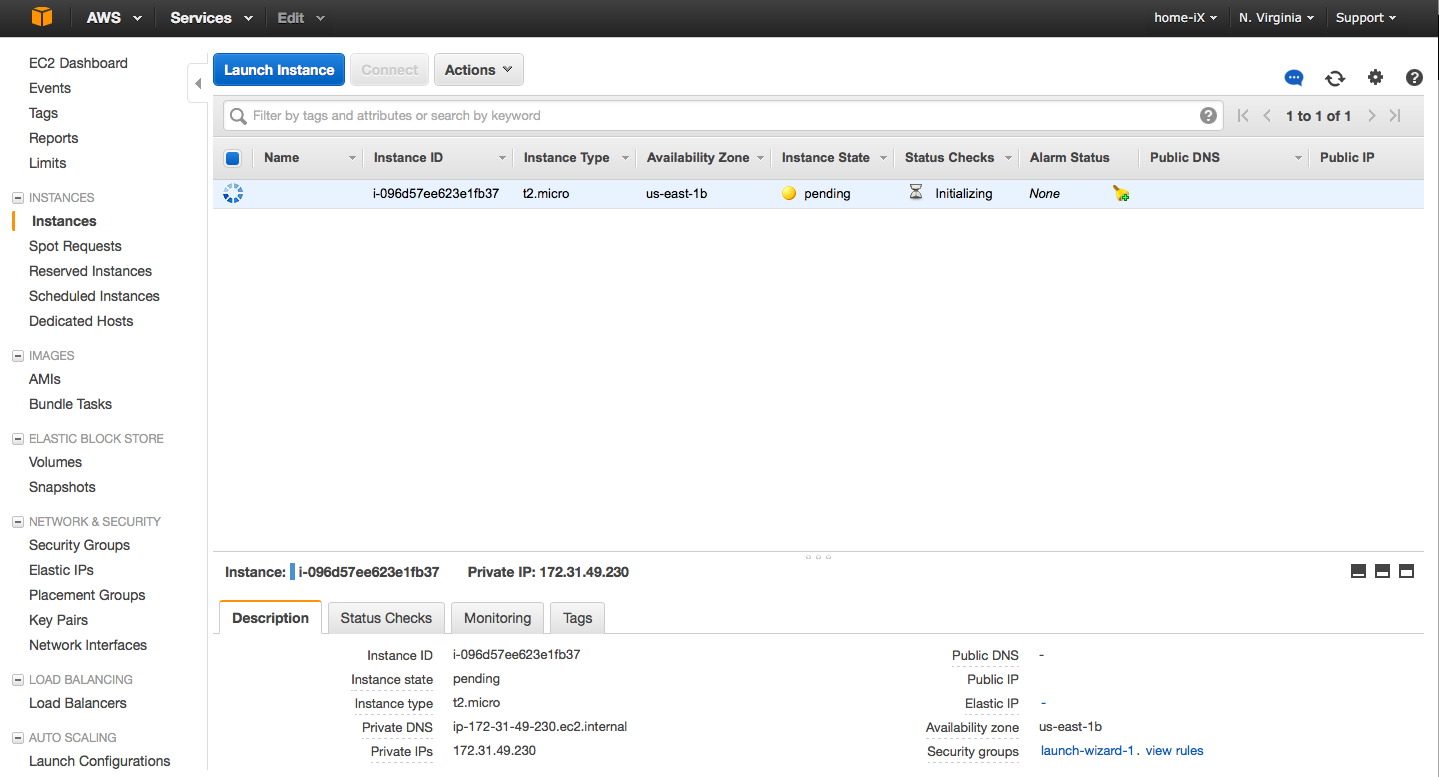Open the feedback chat bubble icon

pyautogui.click(x=1294, y=78)
